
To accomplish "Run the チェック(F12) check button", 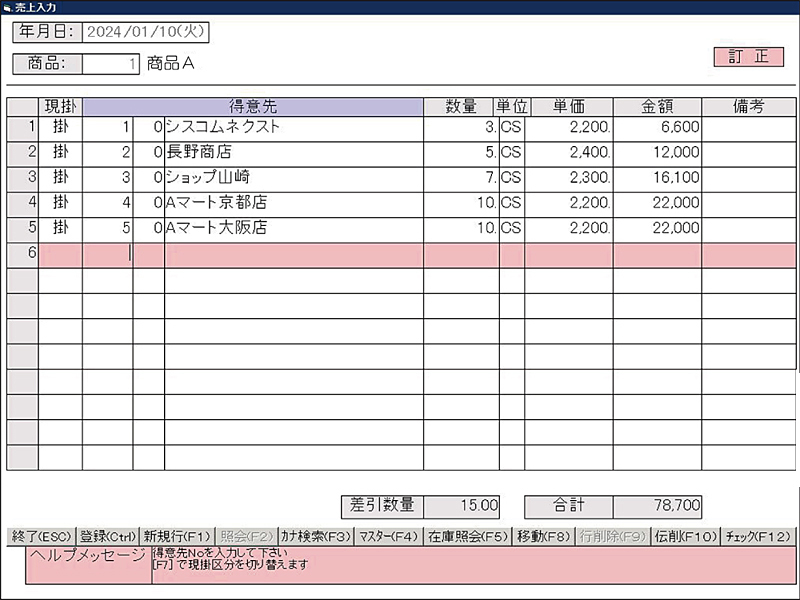I will [758, 536].
